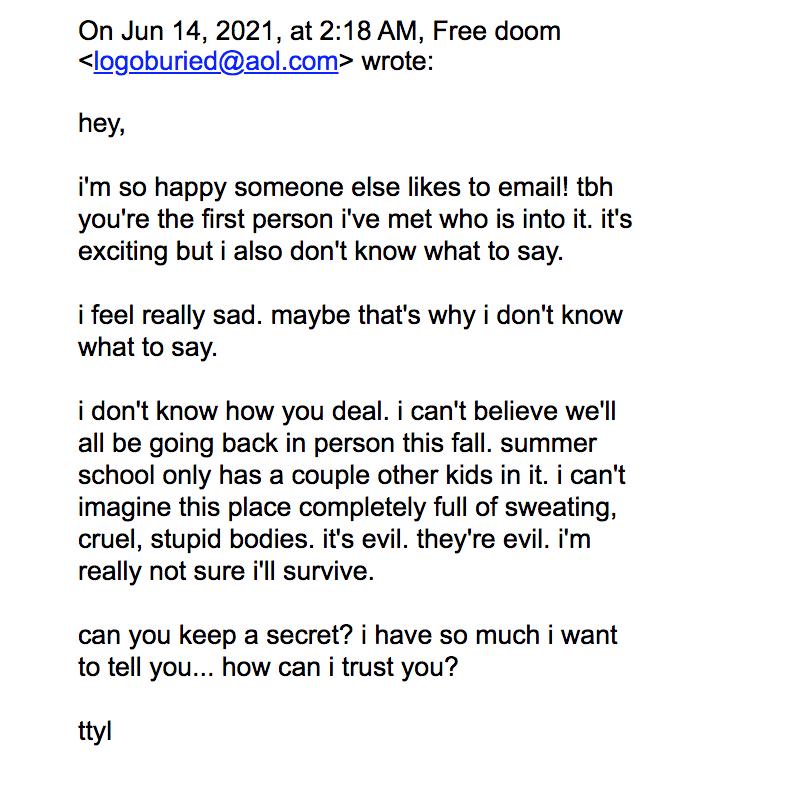Image resolution: width=812 pixels, height=796 pixels.
Task: Click the "ttyl" sign-off text
Action: pos(95,730)
